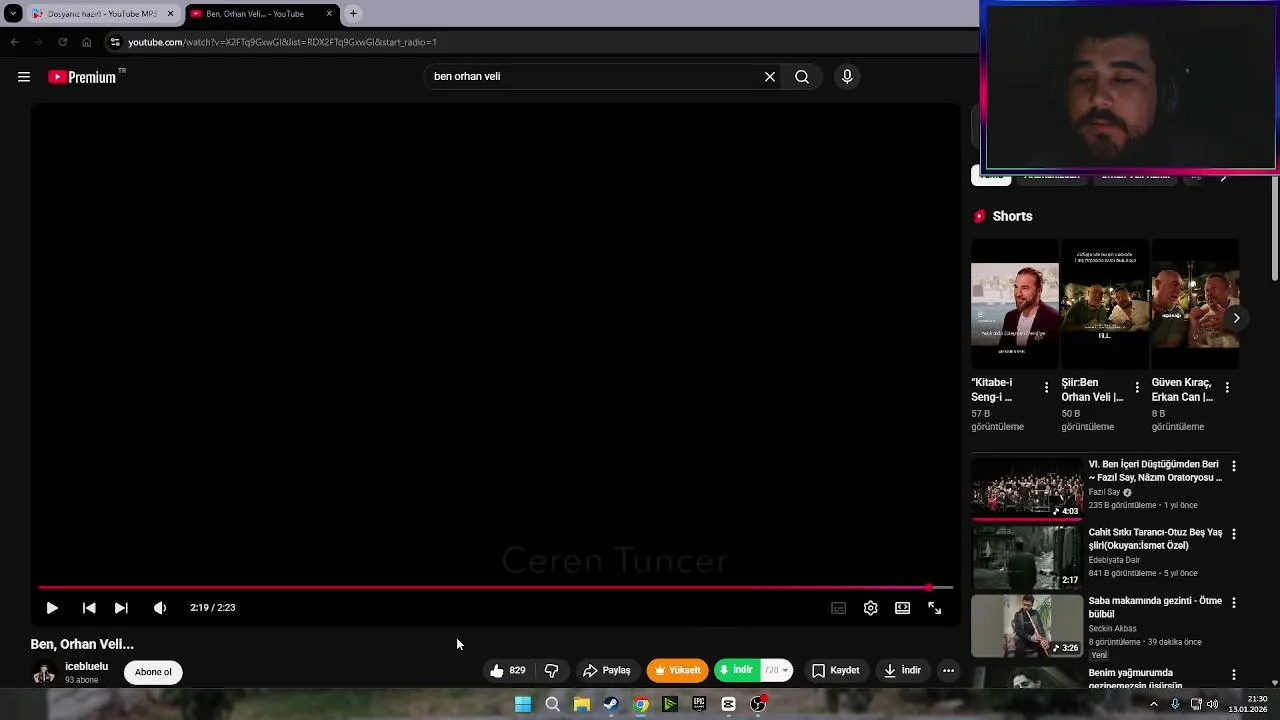The image size is (1280, 720).
Task: Start voice search with the microphone
Action: (847, 77)
